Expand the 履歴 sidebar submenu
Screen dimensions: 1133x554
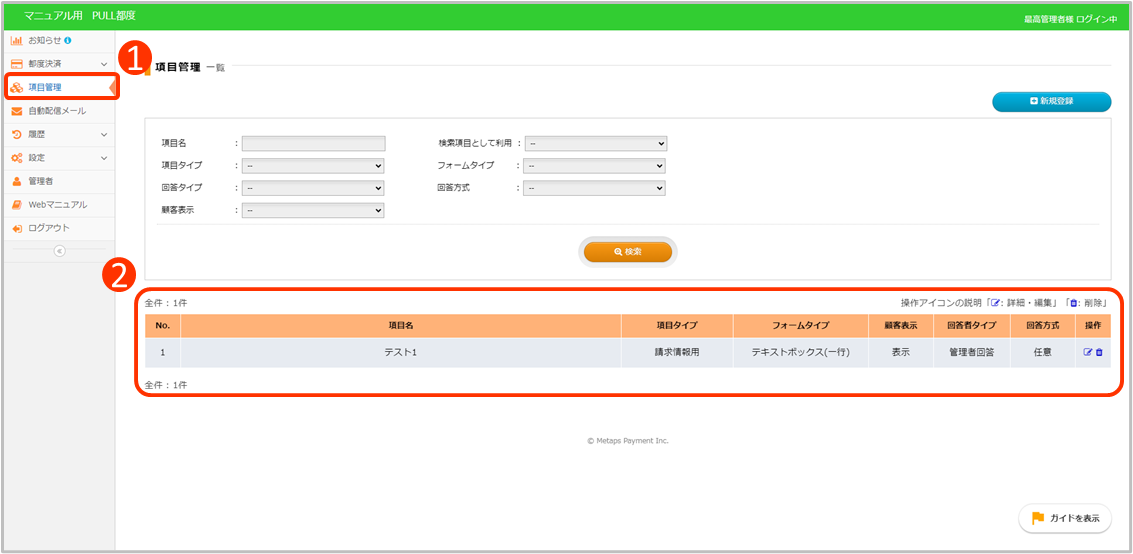point(104,134)
